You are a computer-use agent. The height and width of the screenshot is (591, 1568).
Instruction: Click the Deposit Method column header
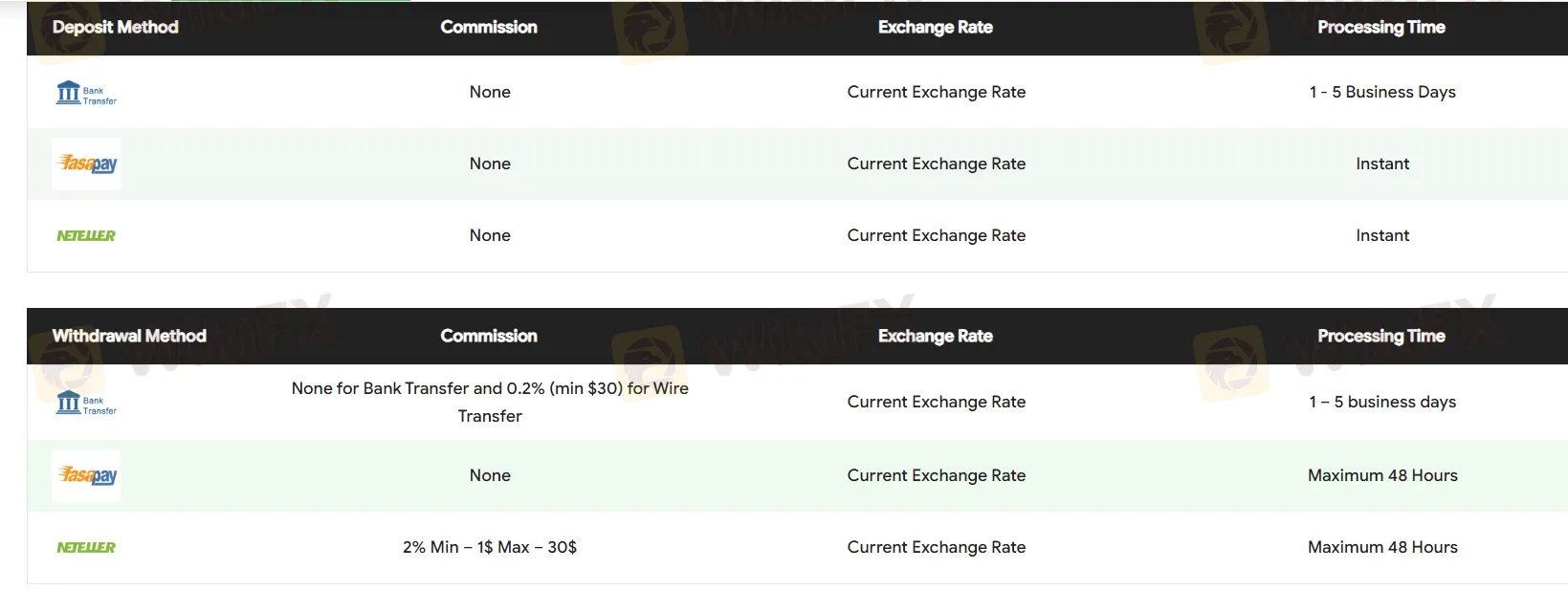pos(116,27)
